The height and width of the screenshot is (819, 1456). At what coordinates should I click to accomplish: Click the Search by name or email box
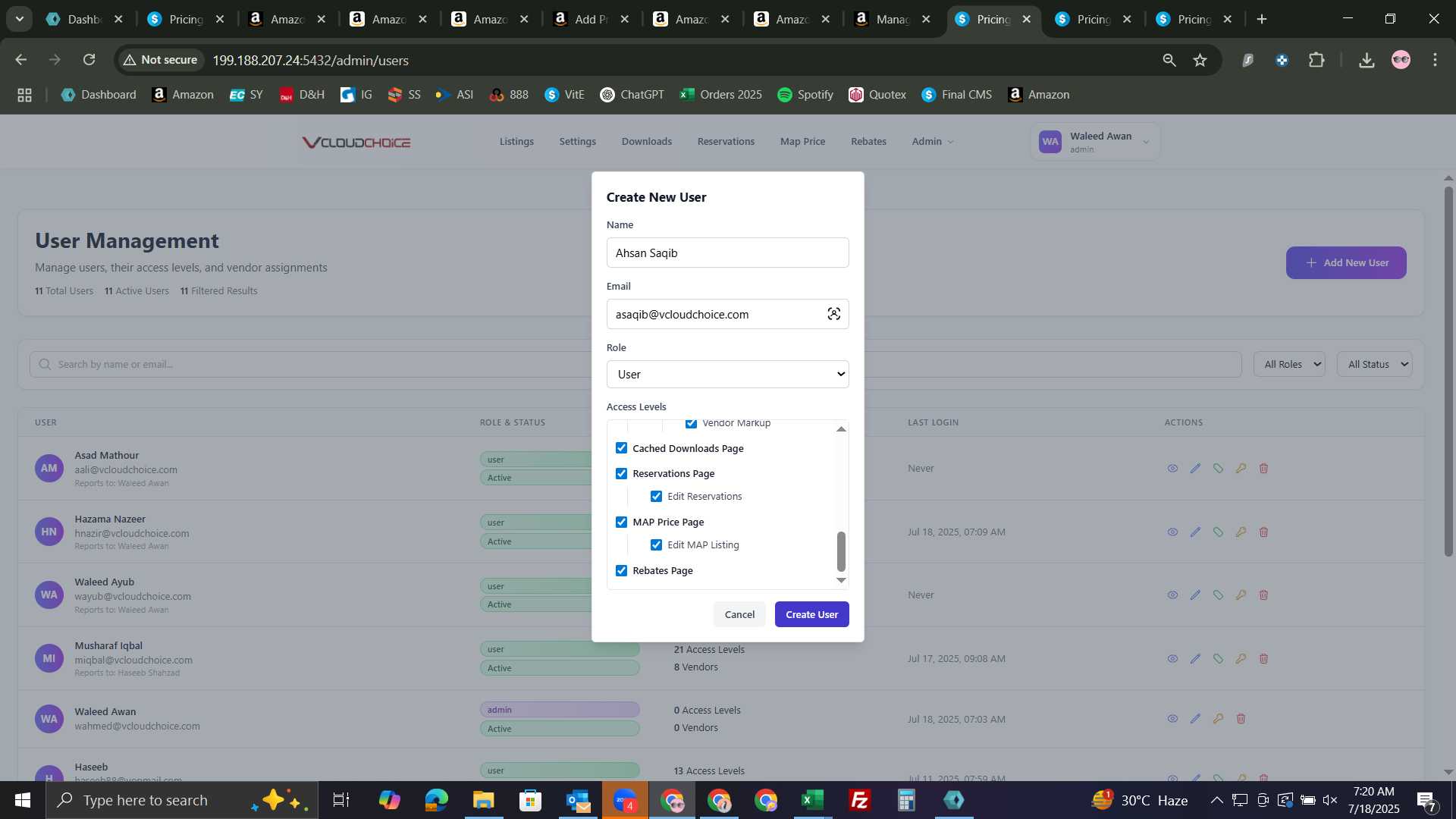635,365
